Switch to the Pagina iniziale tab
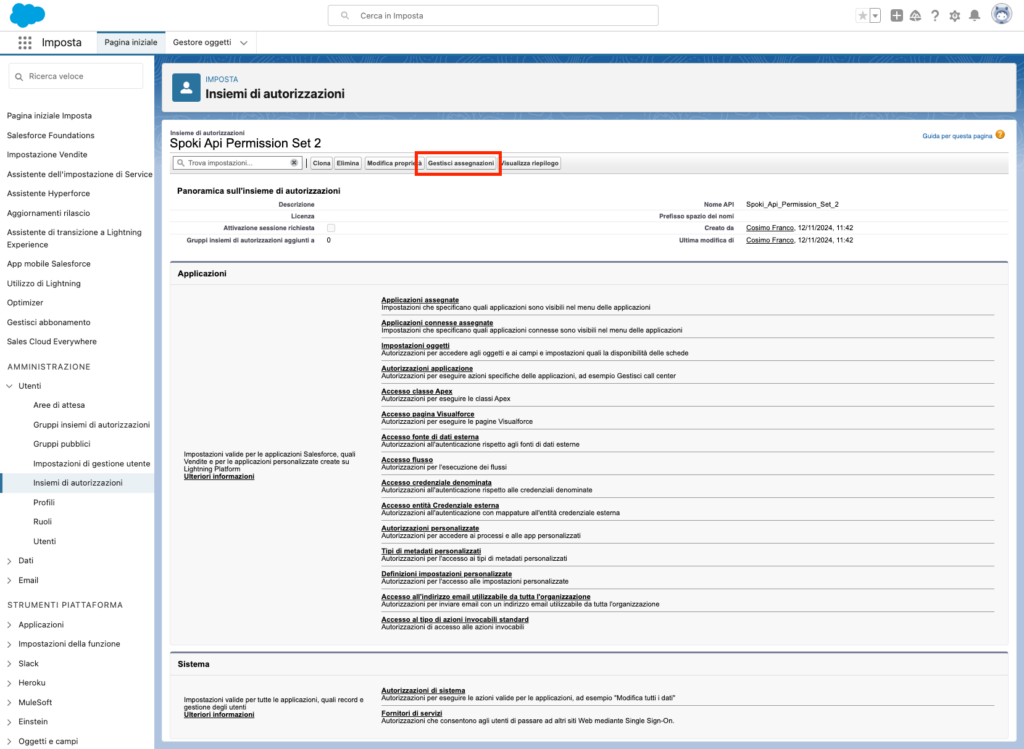The image size is (1024, 749). 130,43
